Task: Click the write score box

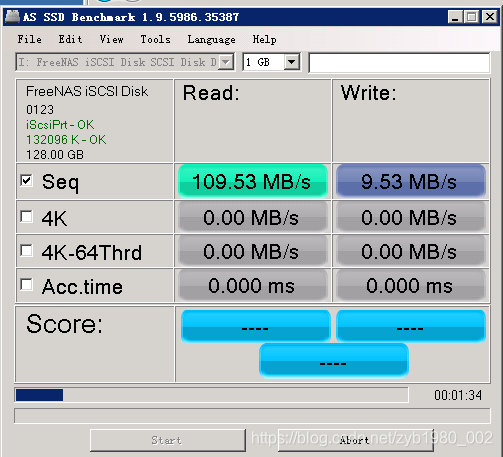Action: coord(411,326)
